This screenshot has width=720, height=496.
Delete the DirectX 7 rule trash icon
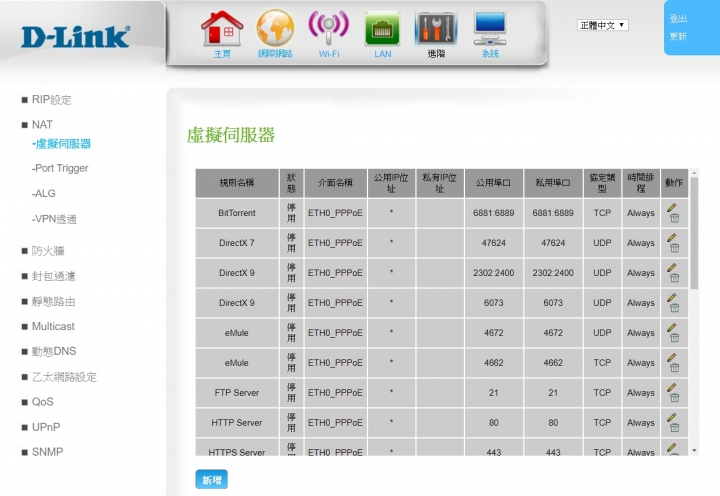click(x=674, y=248)
